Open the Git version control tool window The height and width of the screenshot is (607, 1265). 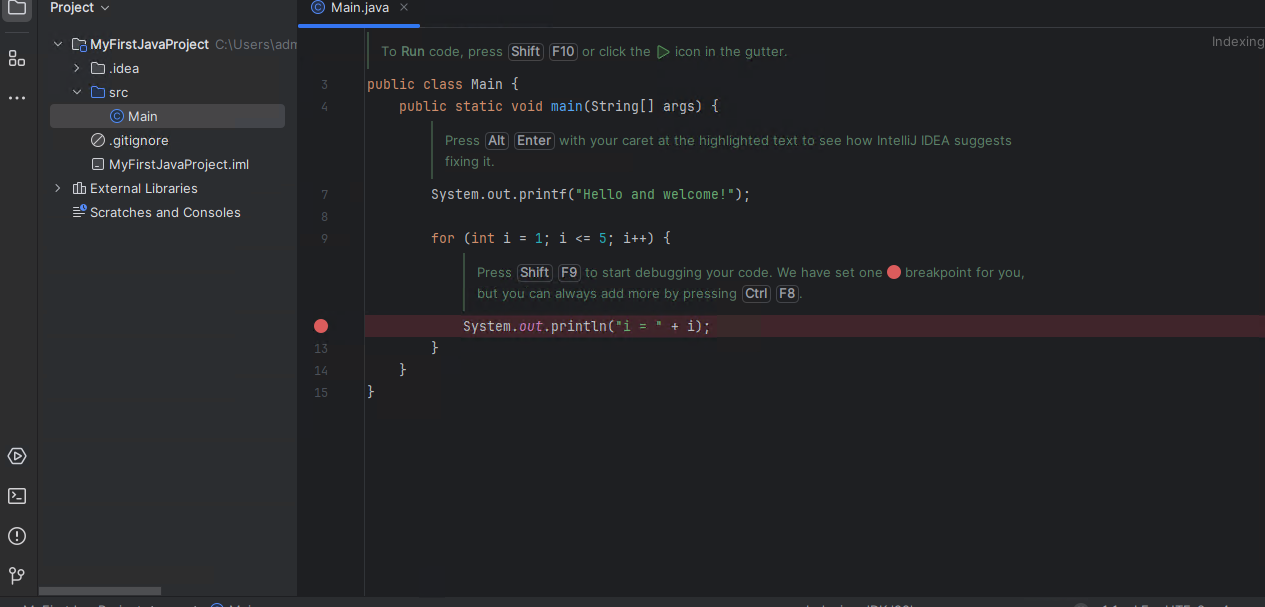[16, 576]
